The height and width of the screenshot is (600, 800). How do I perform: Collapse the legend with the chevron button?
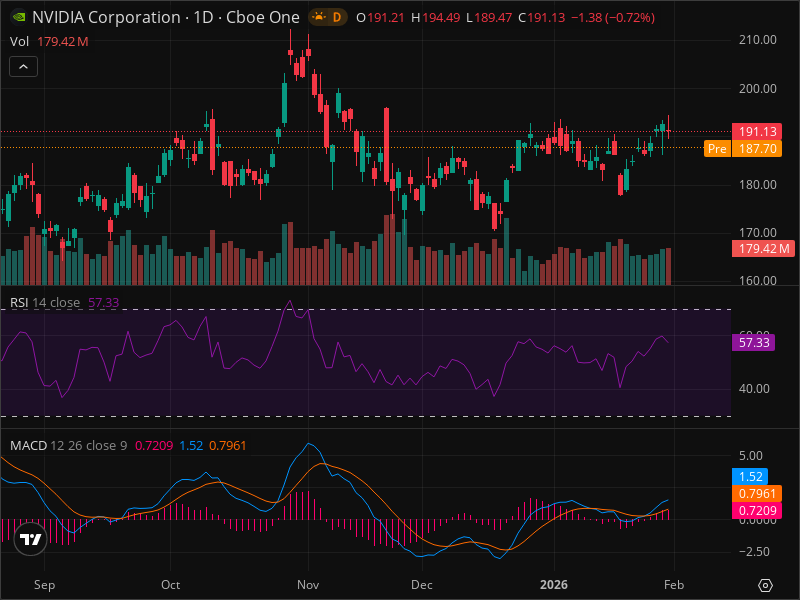23,66
